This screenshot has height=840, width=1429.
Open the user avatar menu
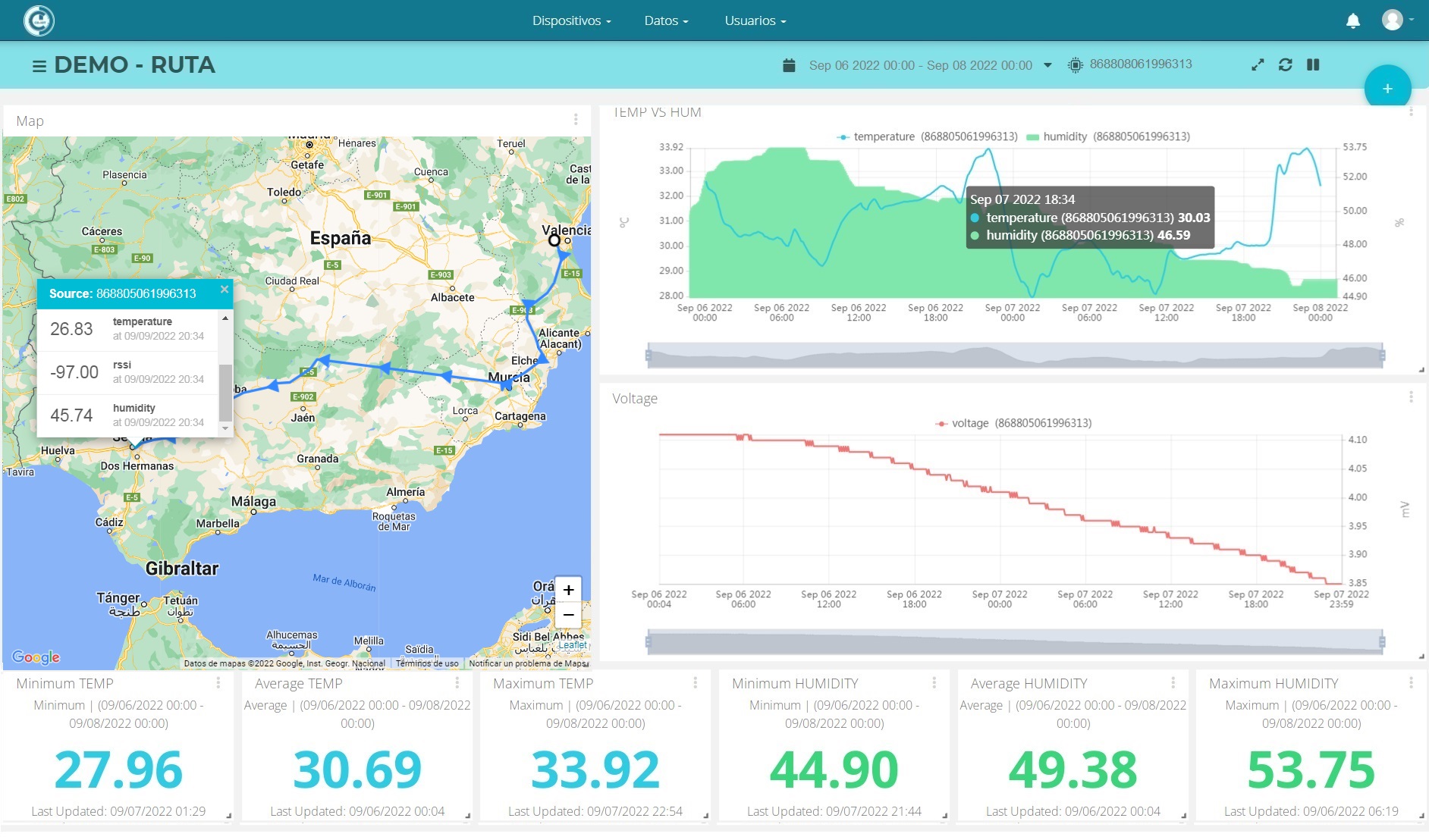click(x=1392, y=20)
